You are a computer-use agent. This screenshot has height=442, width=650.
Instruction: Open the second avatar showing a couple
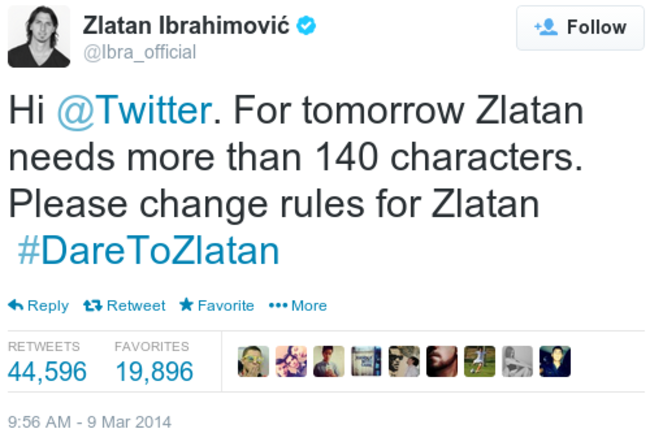pos(291,362)
